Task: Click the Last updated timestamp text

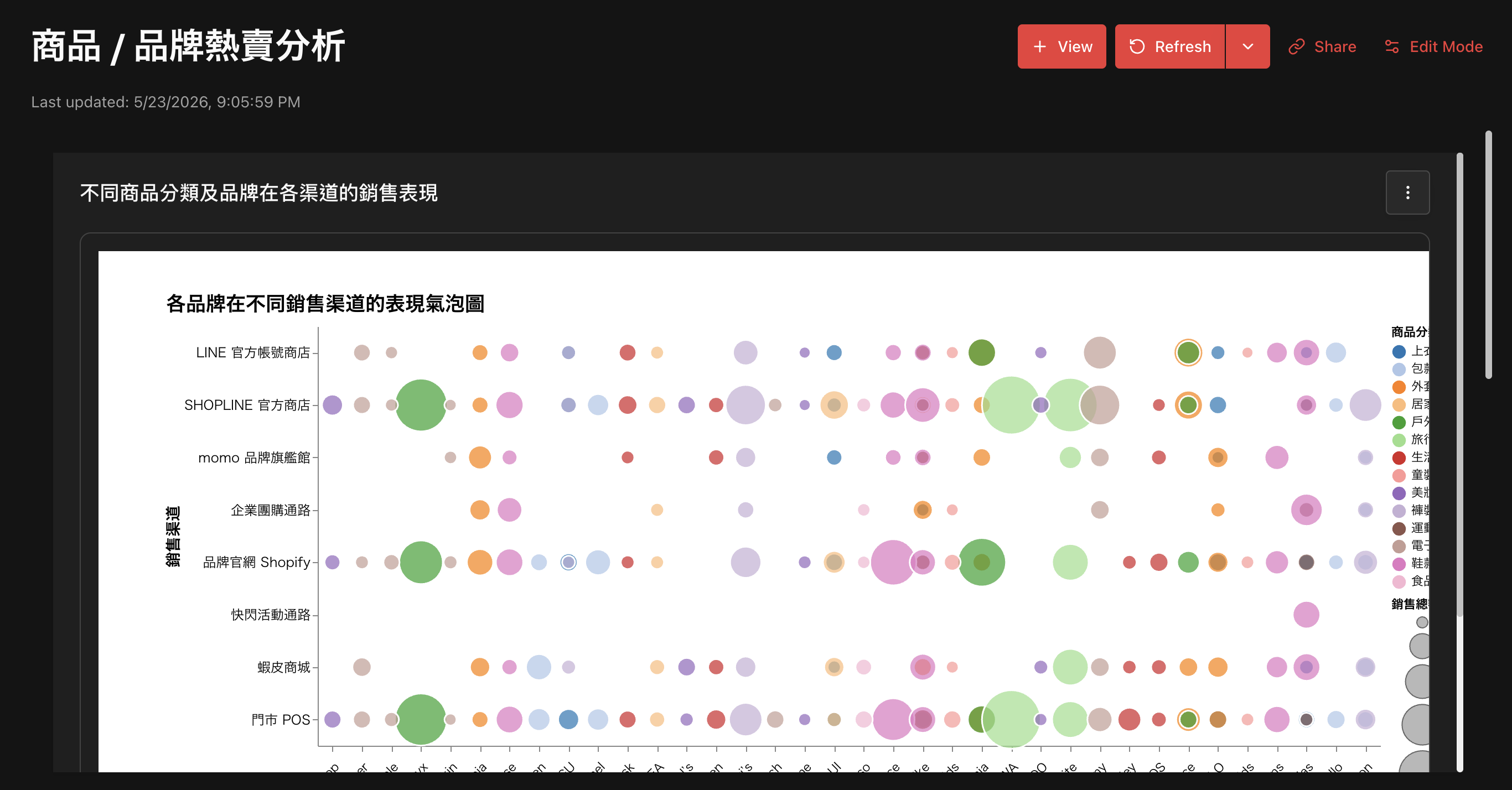Action: pyautogui.click(x=165, y=102)
